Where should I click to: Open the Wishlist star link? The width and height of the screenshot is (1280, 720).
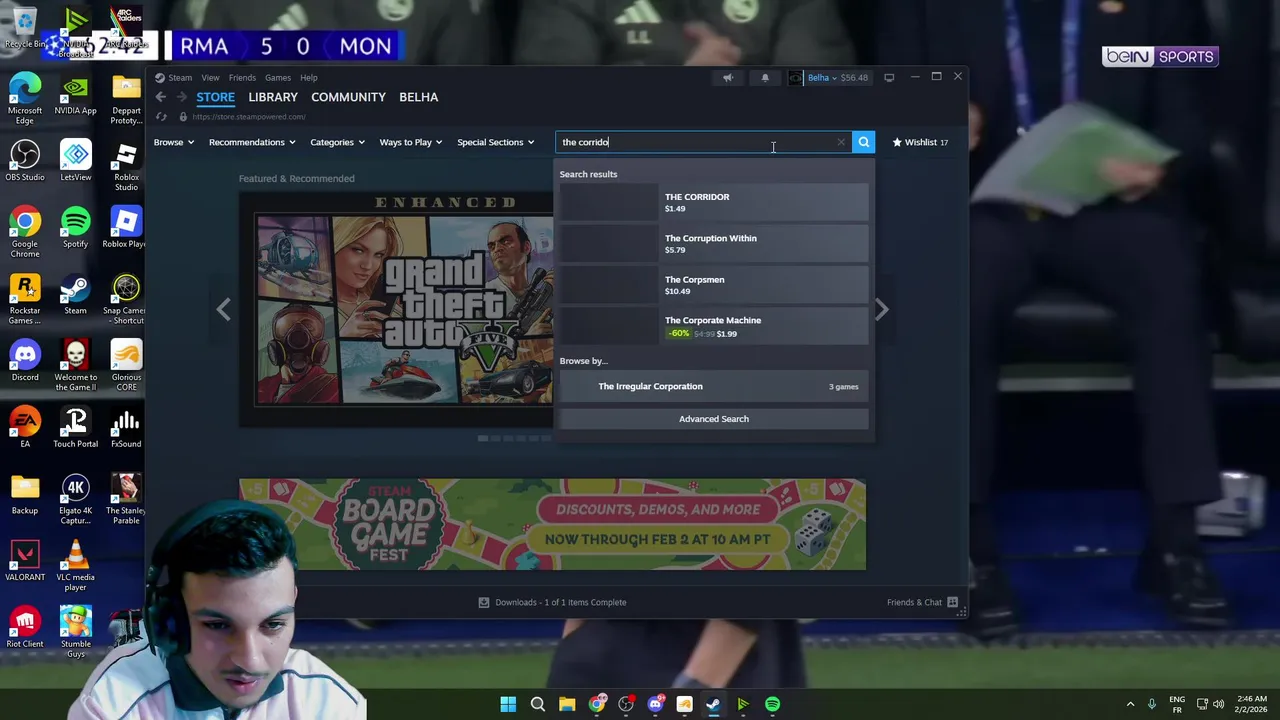[x=920, y=142]
